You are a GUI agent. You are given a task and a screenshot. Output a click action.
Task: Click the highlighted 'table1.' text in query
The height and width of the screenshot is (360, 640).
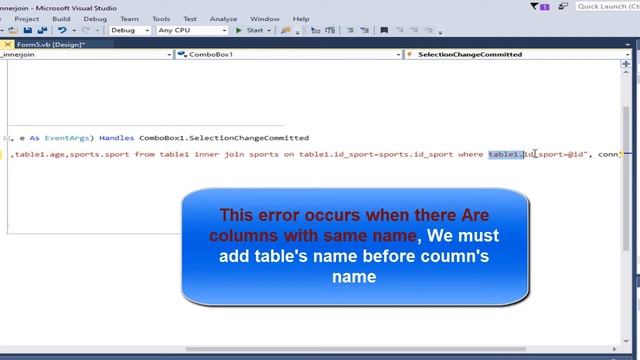[x=506, y=154]
